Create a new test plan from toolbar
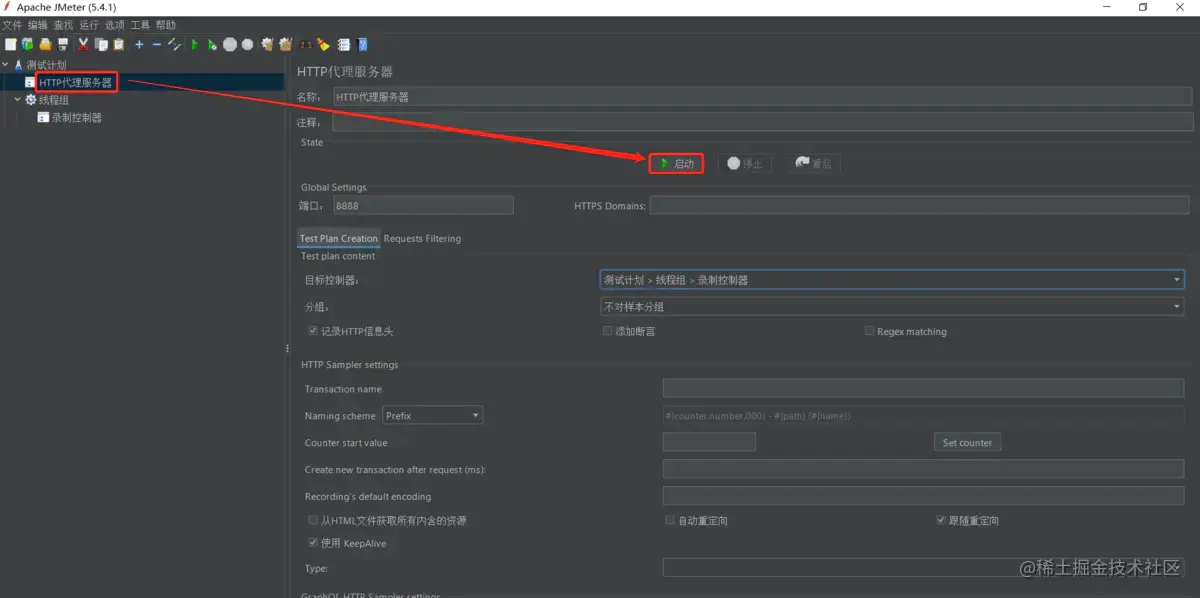This screenshot has height=598, width=1200. [10, 44]
